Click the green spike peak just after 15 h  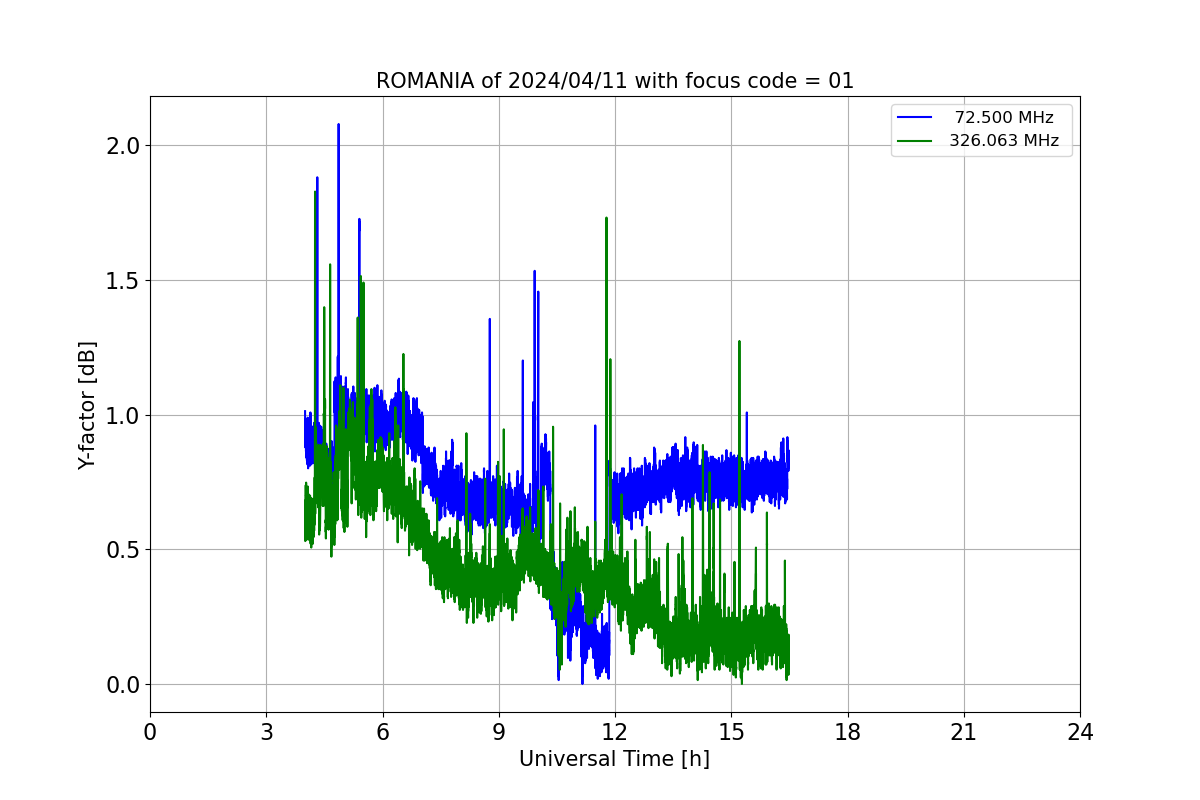click(739, 343)
